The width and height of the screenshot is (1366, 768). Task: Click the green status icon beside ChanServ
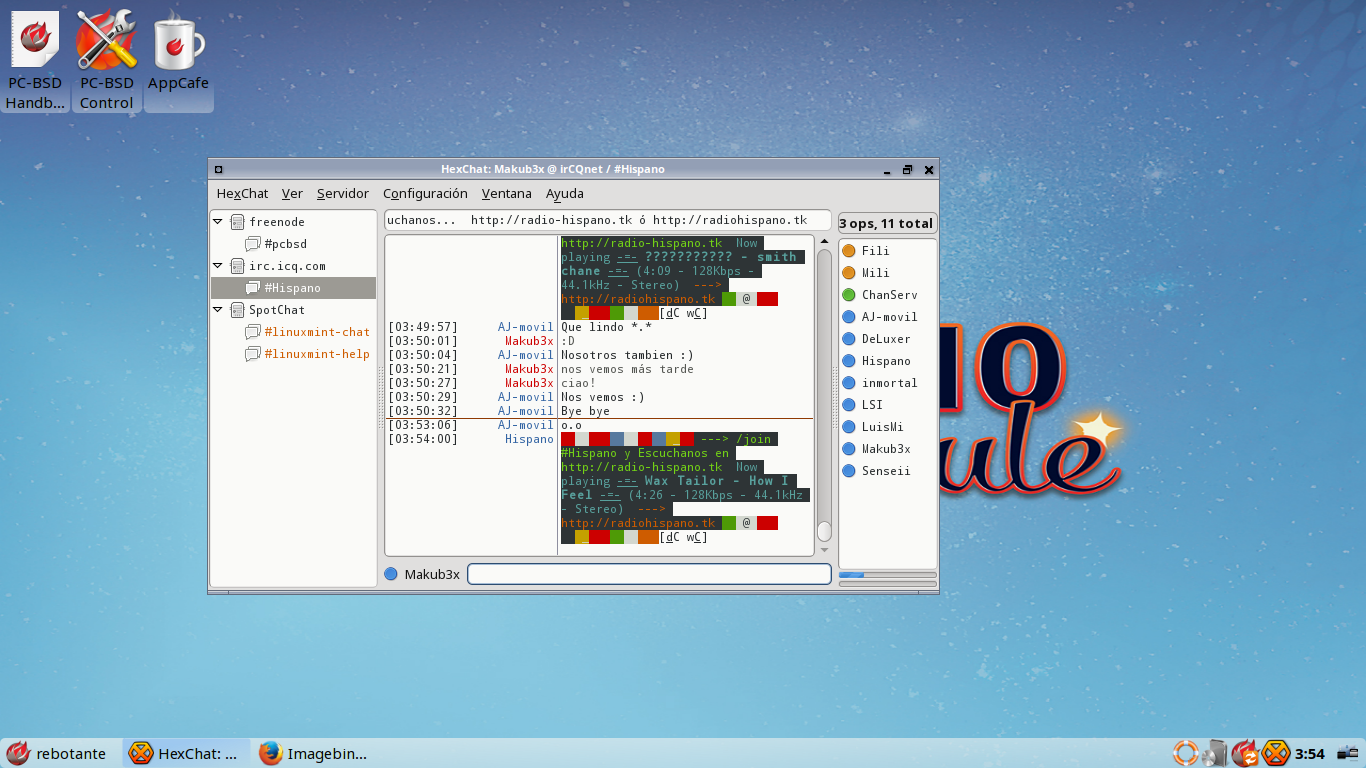(x=849, y=295)
